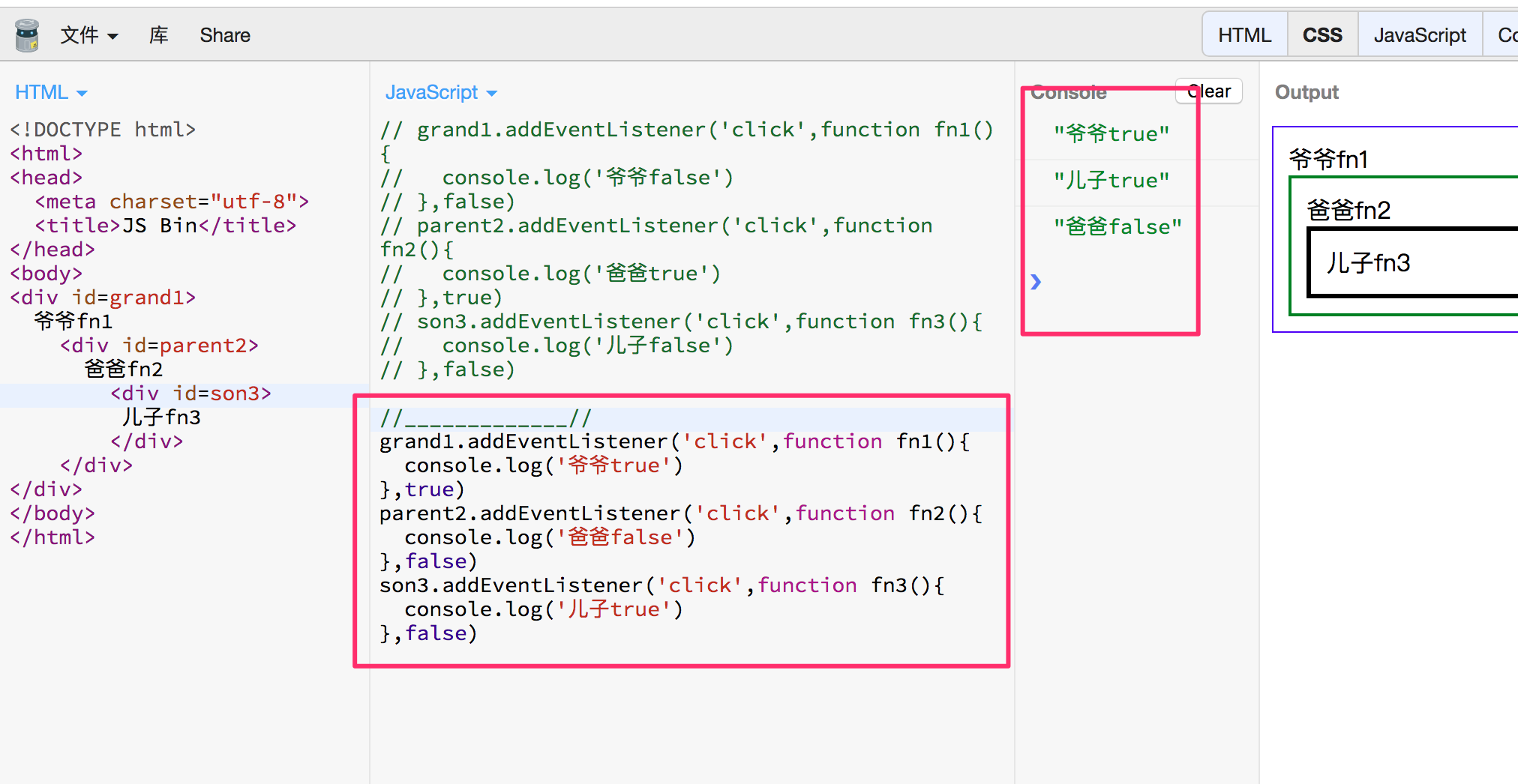This screenshot has height=784, width=1518.
Task: Click the console.log('爸爸false') code line
Action: point(550,537)
